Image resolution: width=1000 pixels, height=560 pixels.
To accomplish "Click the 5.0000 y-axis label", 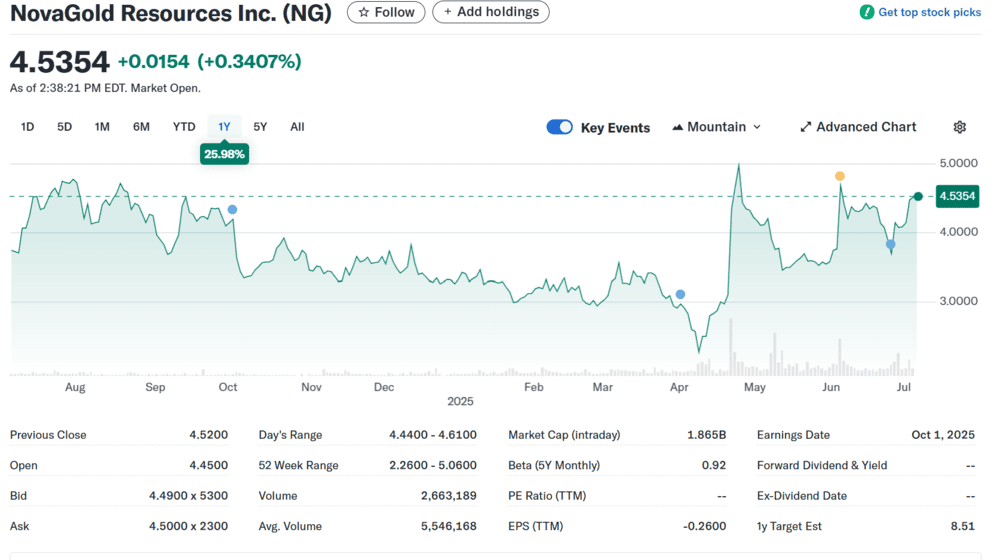I will pyautogui.click(x=958, y=163).
